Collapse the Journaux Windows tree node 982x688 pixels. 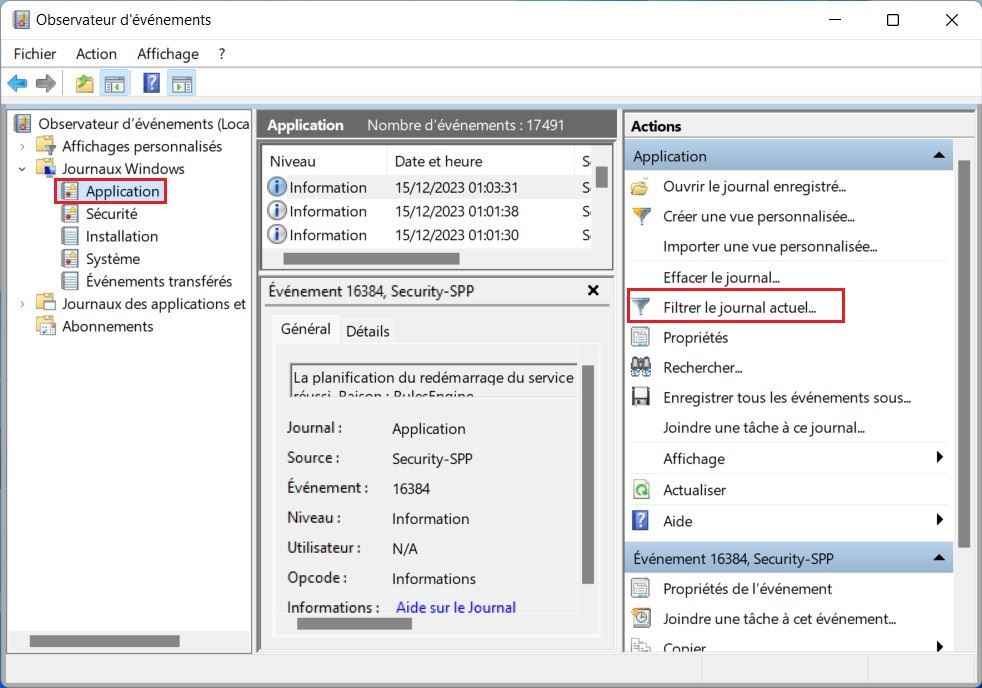pyautogui.click(x=22, y=169)
